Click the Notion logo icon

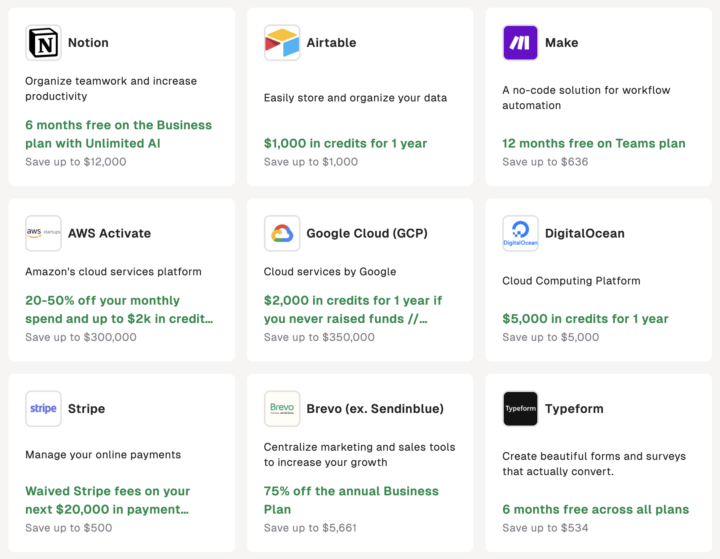[x=43, y=43]
